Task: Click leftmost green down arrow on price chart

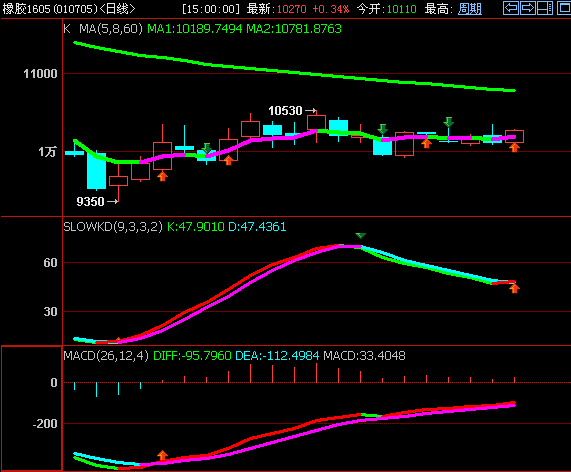Action: [207, 148]
